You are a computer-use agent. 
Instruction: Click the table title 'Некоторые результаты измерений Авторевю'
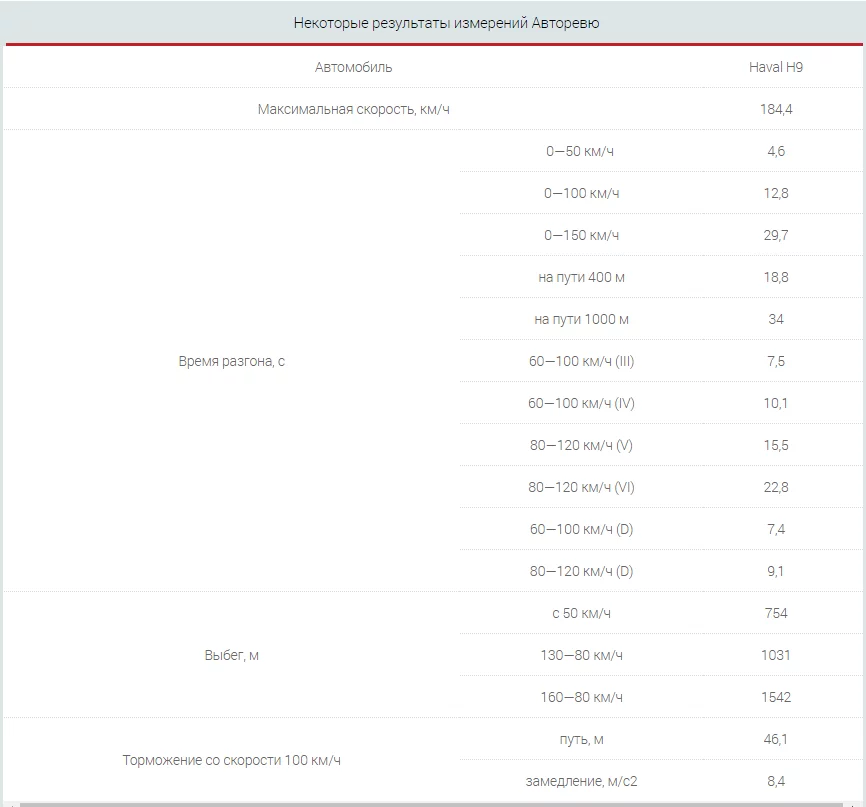coord(446,23)
